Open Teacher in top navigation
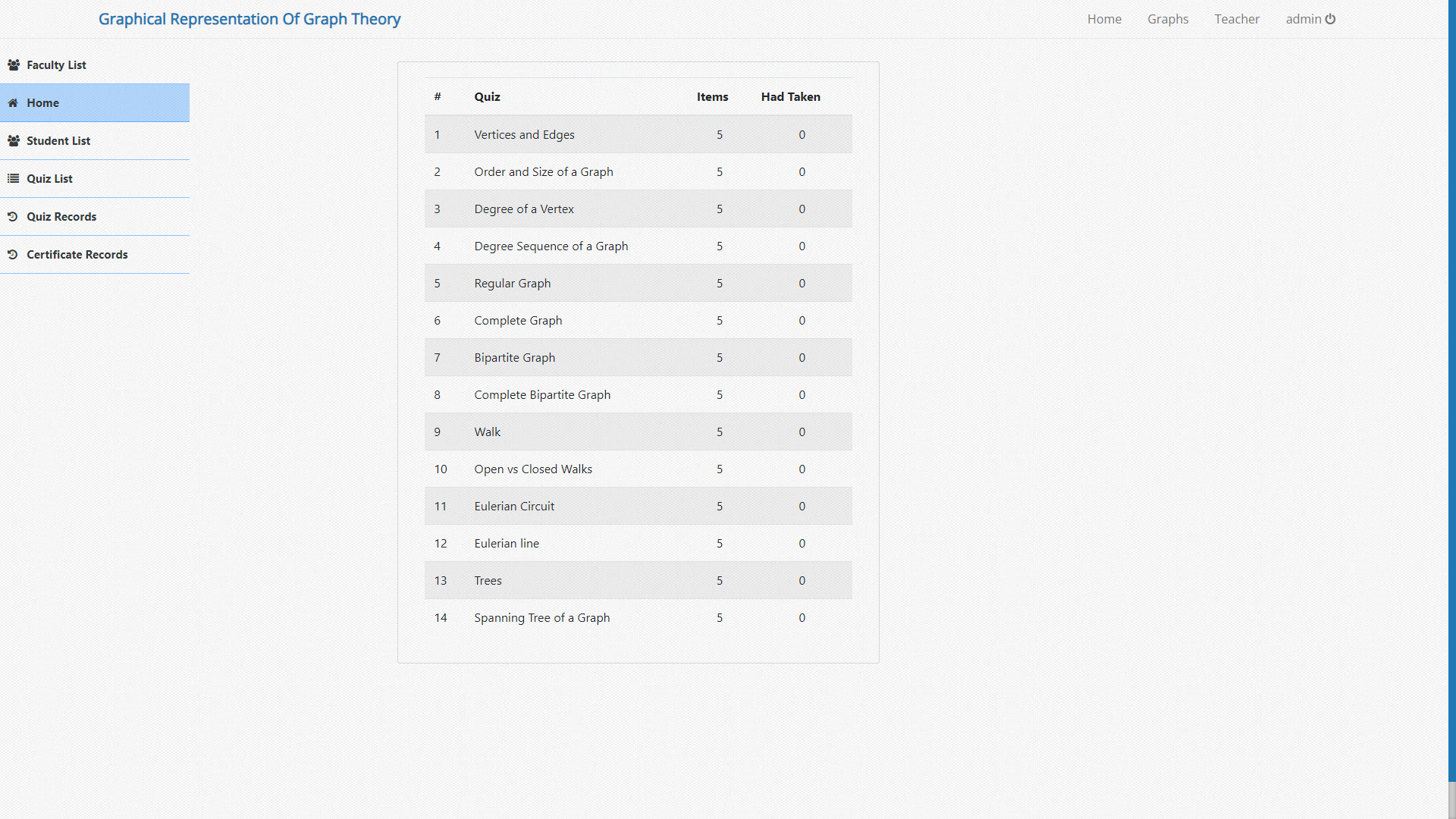Screen dimensions: 1456x819 click(1237, 19)
